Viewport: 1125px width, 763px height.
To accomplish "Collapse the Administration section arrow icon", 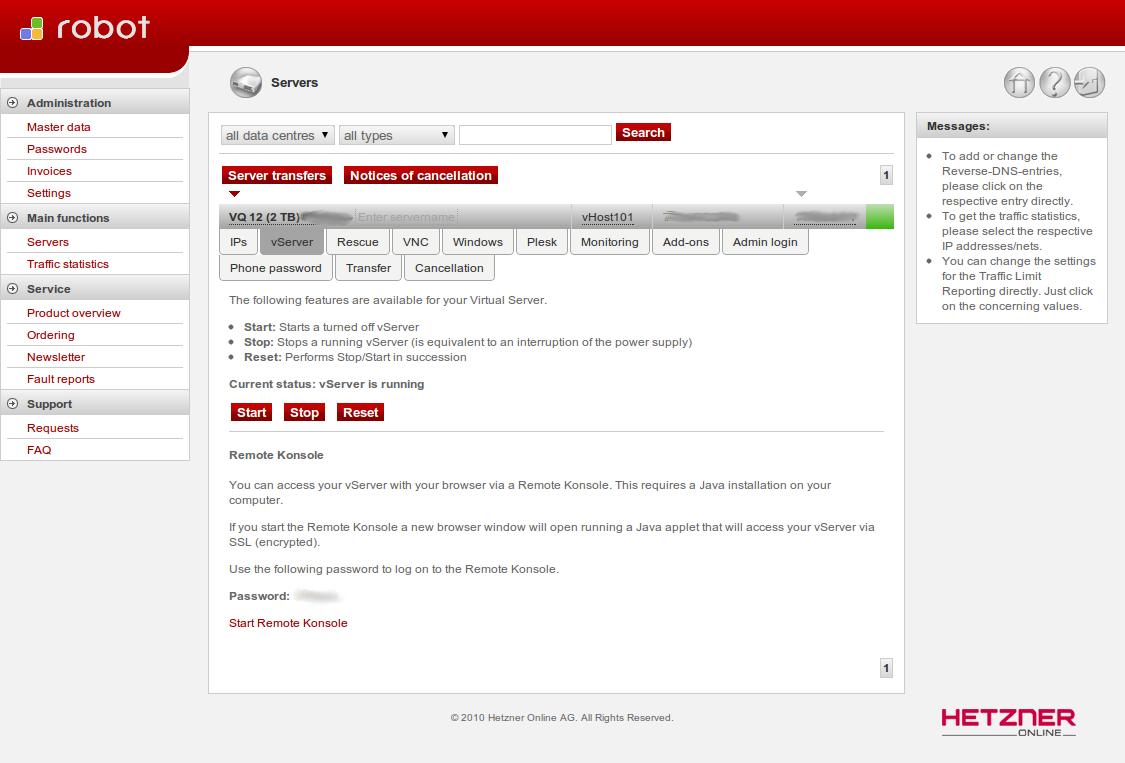I will tap(13, 103).
